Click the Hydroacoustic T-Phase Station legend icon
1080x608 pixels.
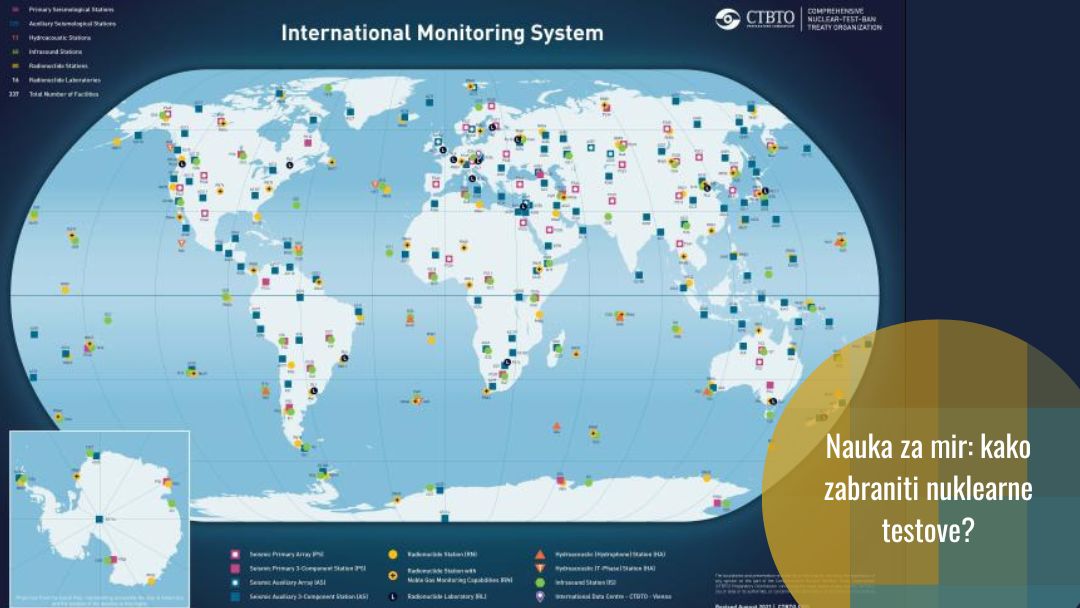540,569
